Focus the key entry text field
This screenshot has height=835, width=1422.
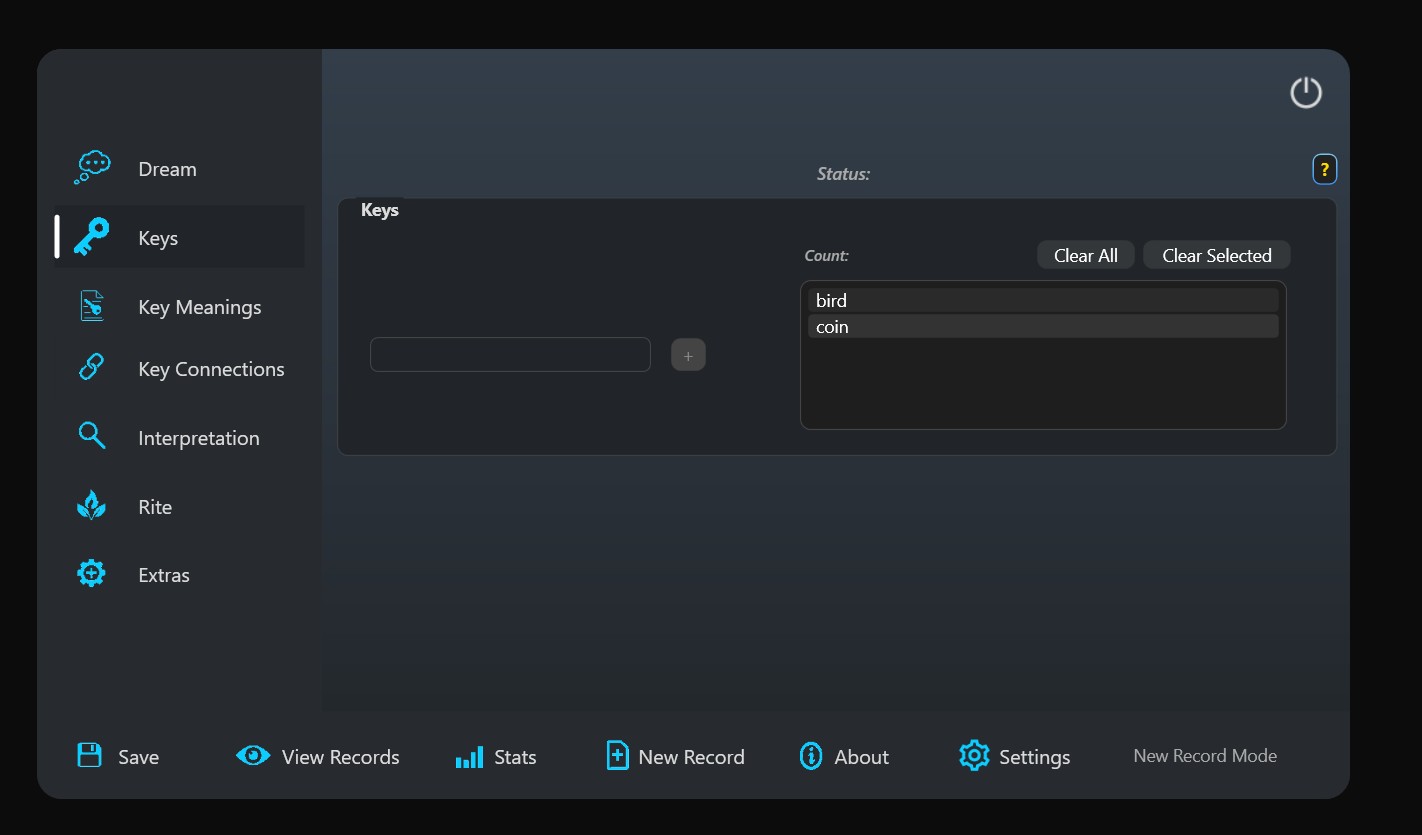pos(510,355)
